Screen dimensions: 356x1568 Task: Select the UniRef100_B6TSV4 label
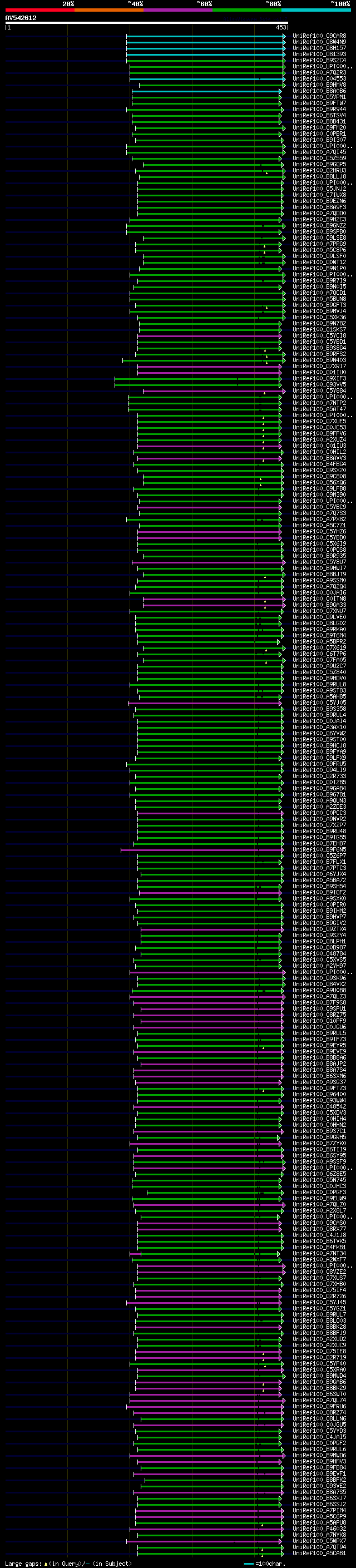319,116
